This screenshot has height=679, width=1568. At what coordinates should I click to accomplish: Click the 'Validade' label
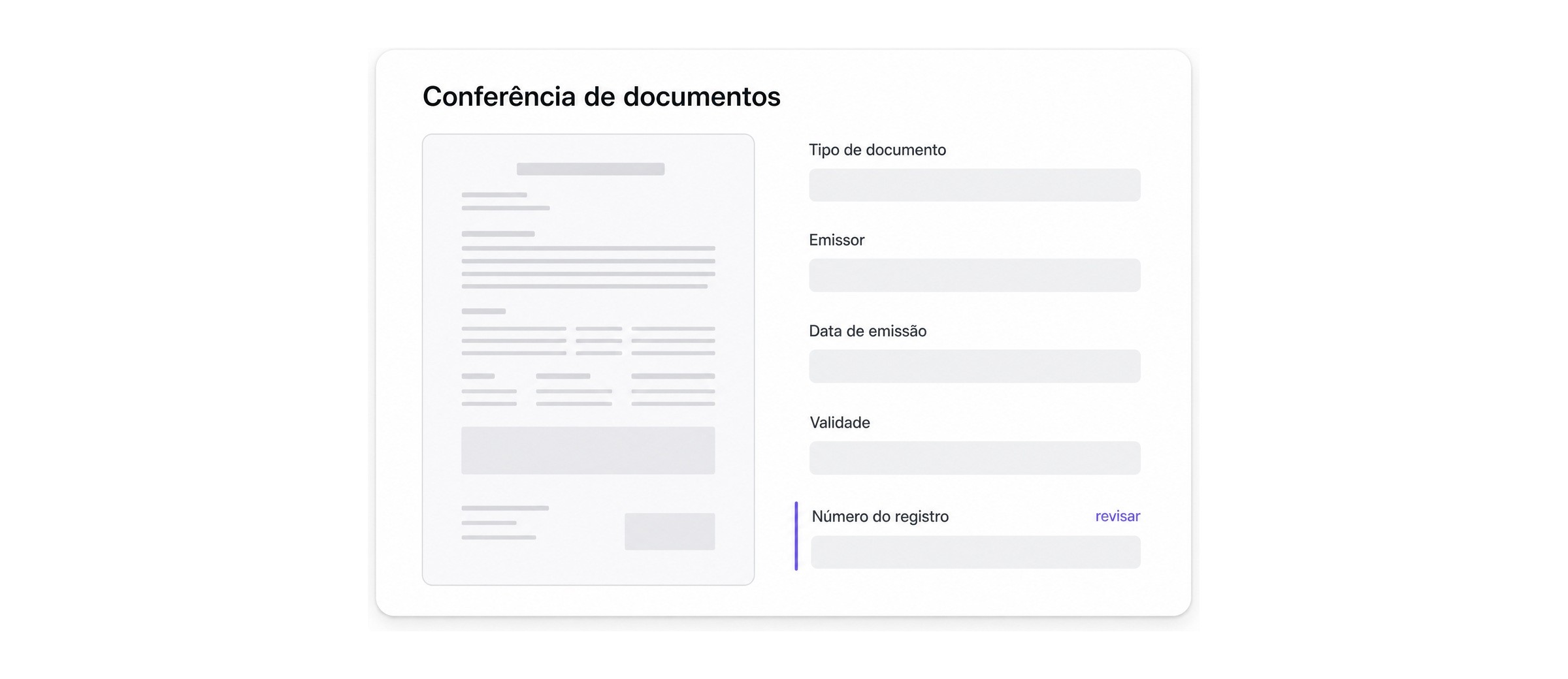[840, 422]
